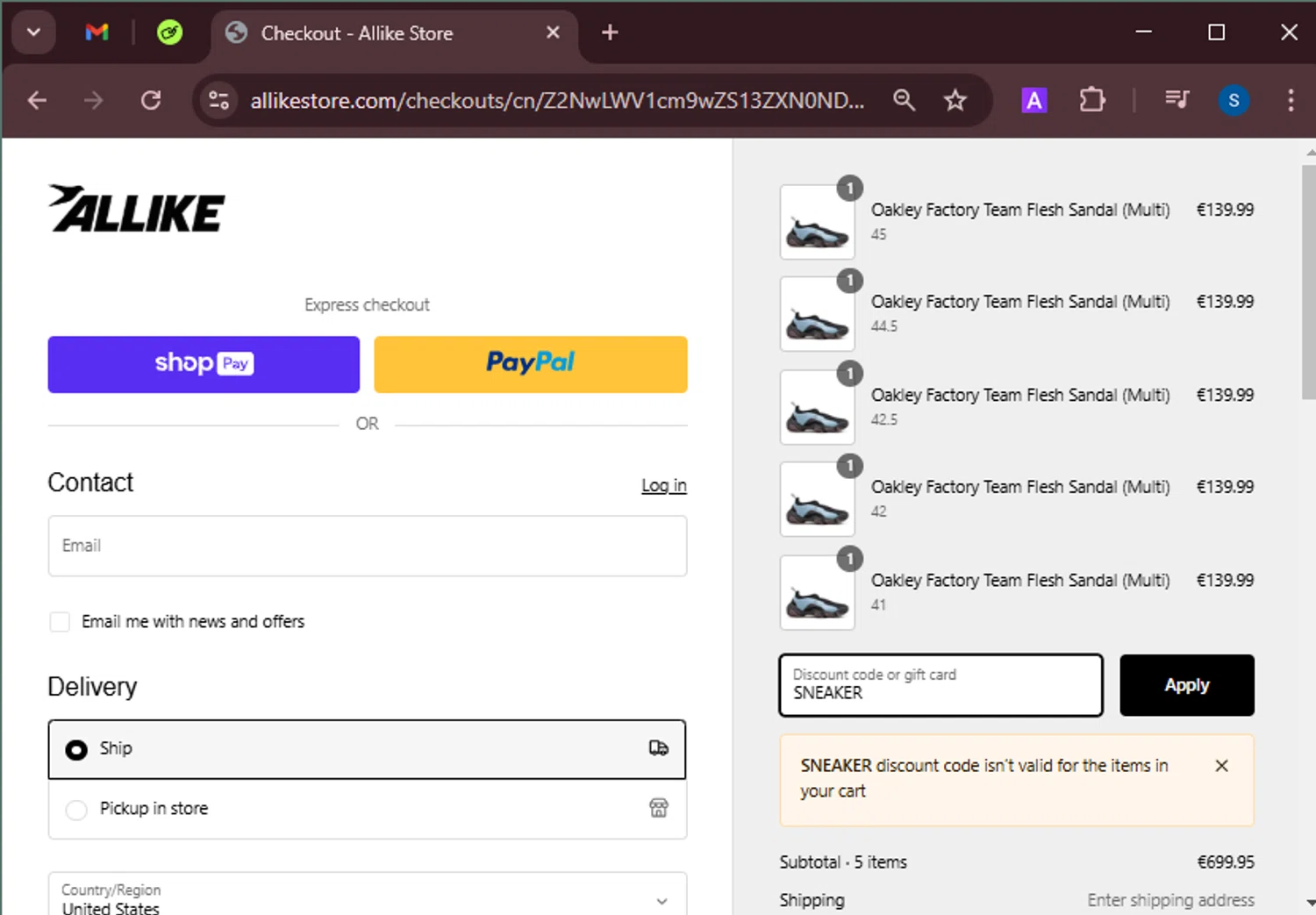Apply the SNEAKER discount code
This screenshot has height=915, width=1316.
pos(1187,685)
